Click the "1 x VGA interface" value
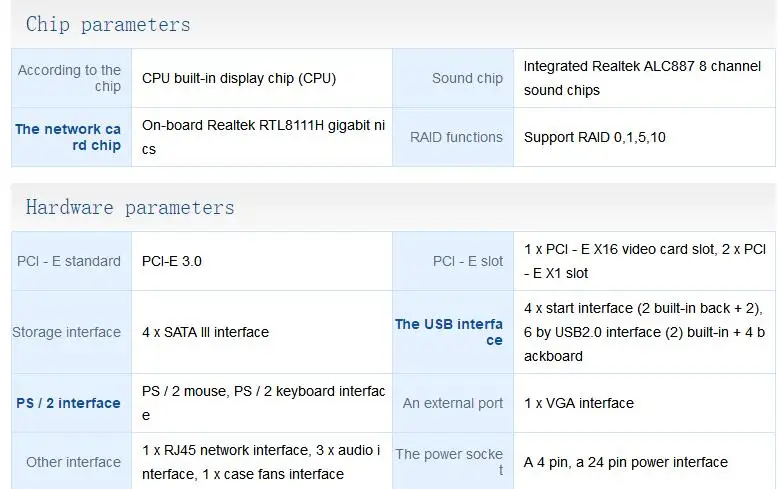This screenshot has height=489, width=781. tap(579, 403)
